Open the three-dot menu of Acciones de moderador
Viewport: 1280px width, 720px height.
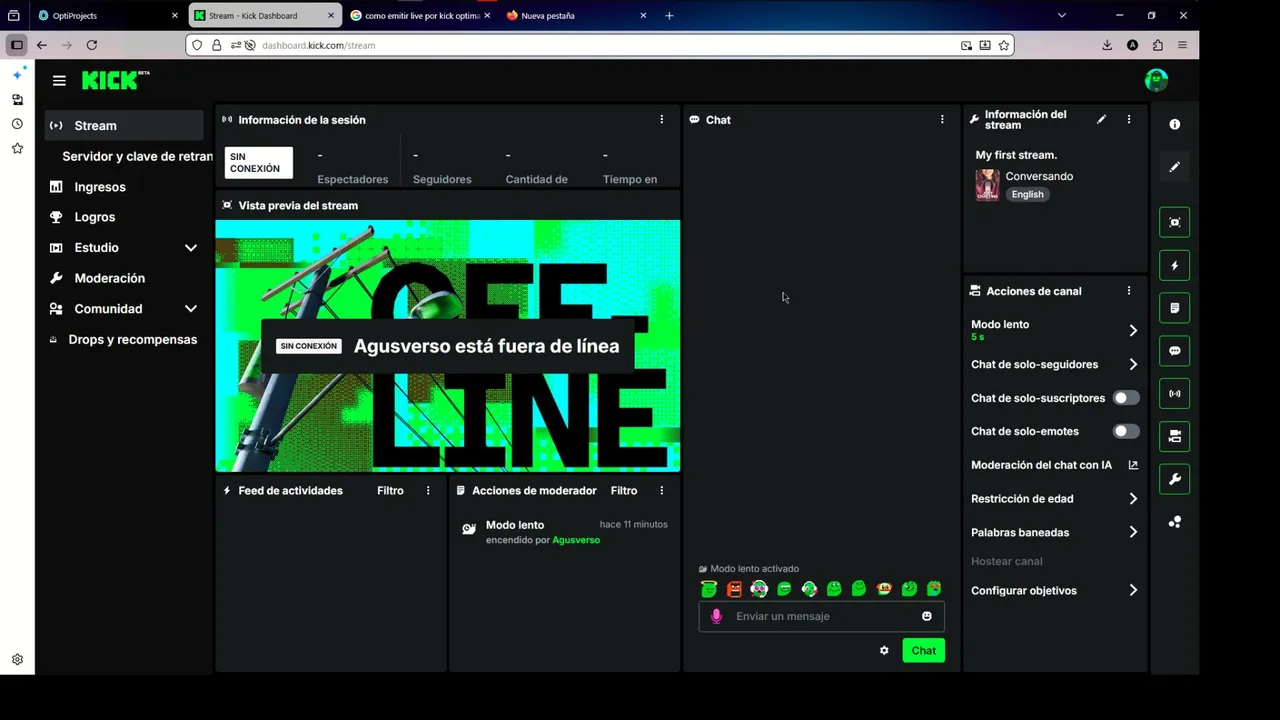[661, 490]
